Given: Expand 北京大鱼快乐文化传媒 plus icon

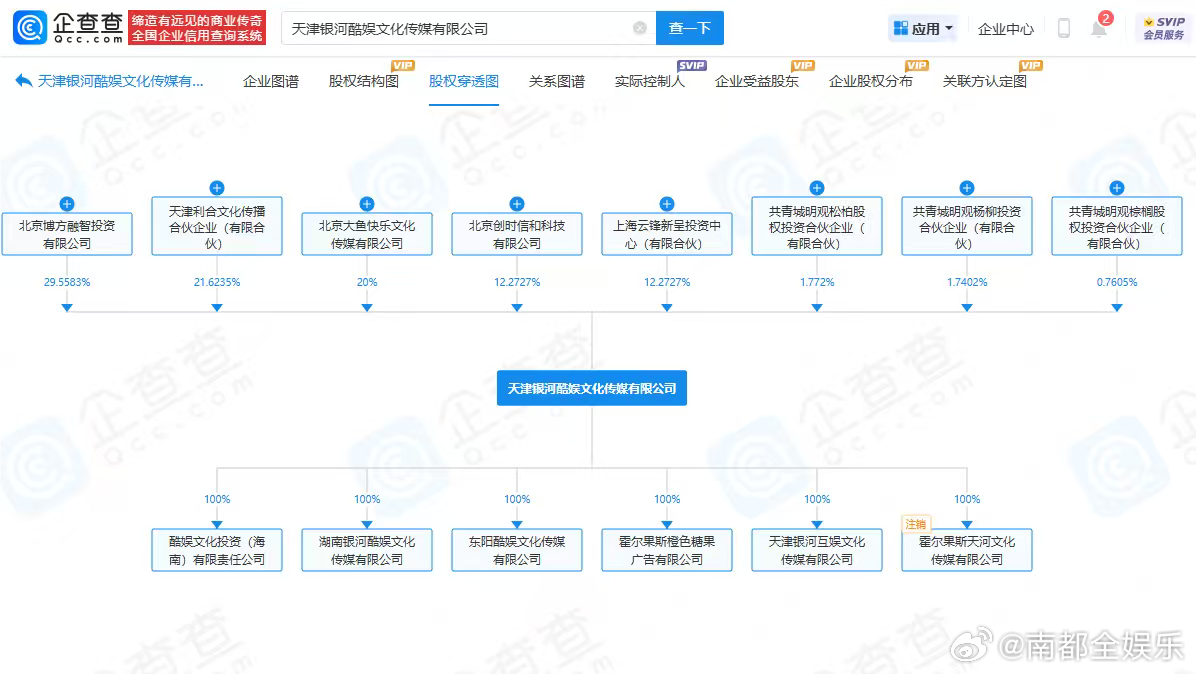Looking at the screenshot, I should pyautogui.click(x=367, y=204).
